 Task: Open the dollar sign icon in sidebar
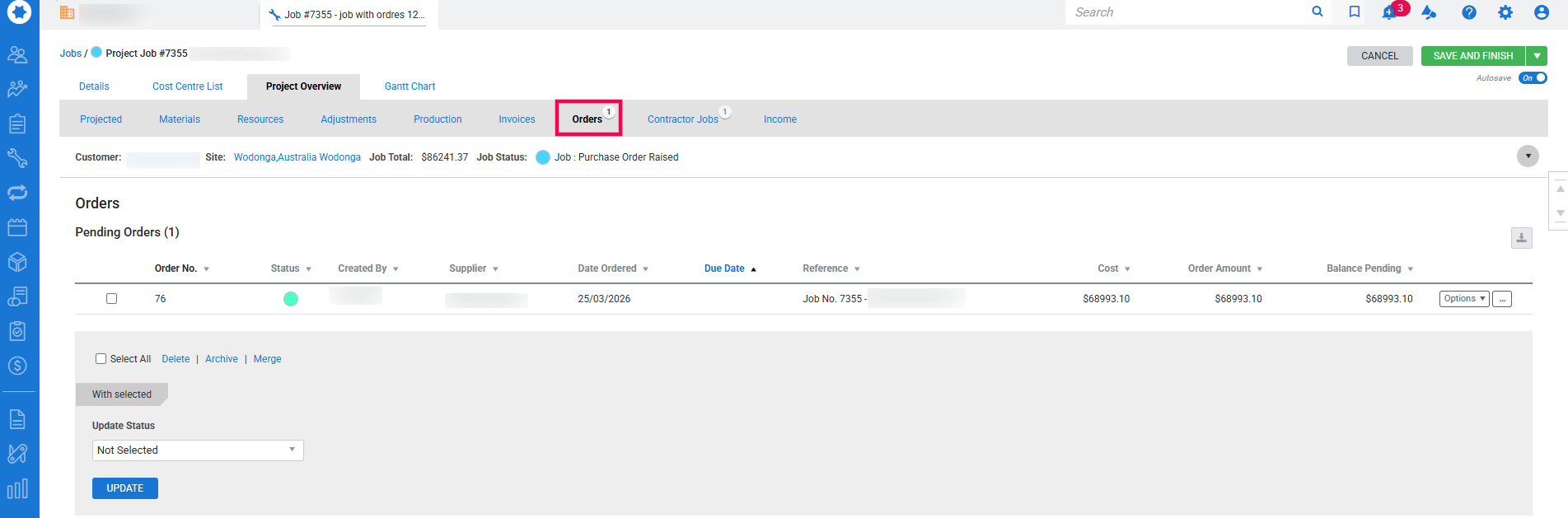pos(17,366)
